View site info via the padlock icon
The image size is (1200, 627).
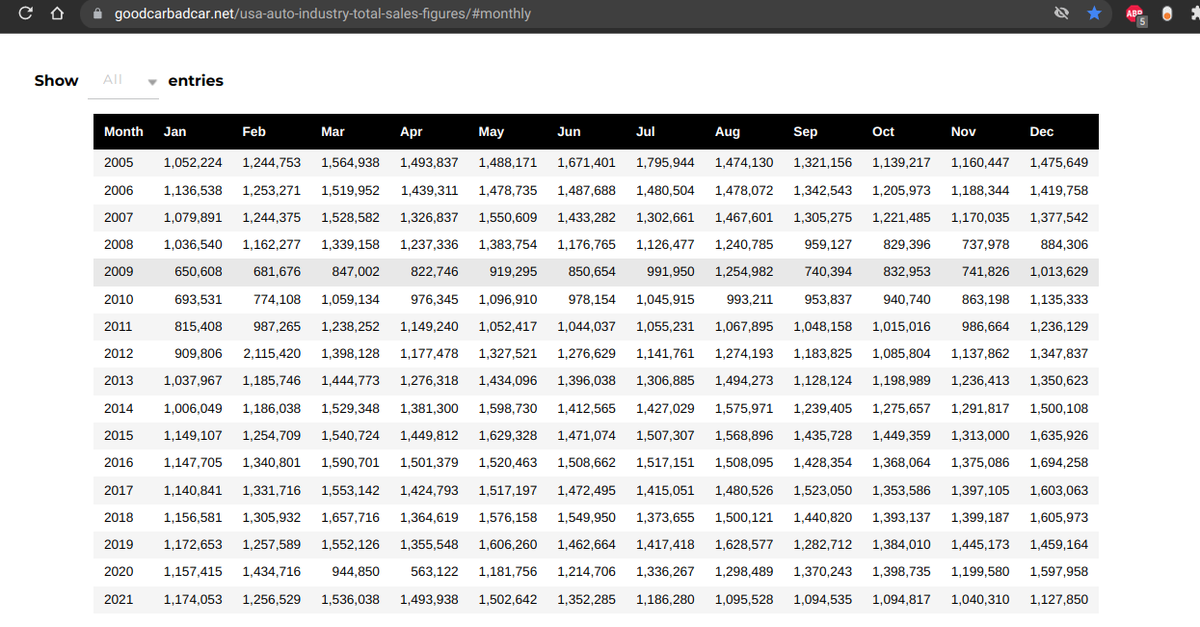click(x=98, y=14)
